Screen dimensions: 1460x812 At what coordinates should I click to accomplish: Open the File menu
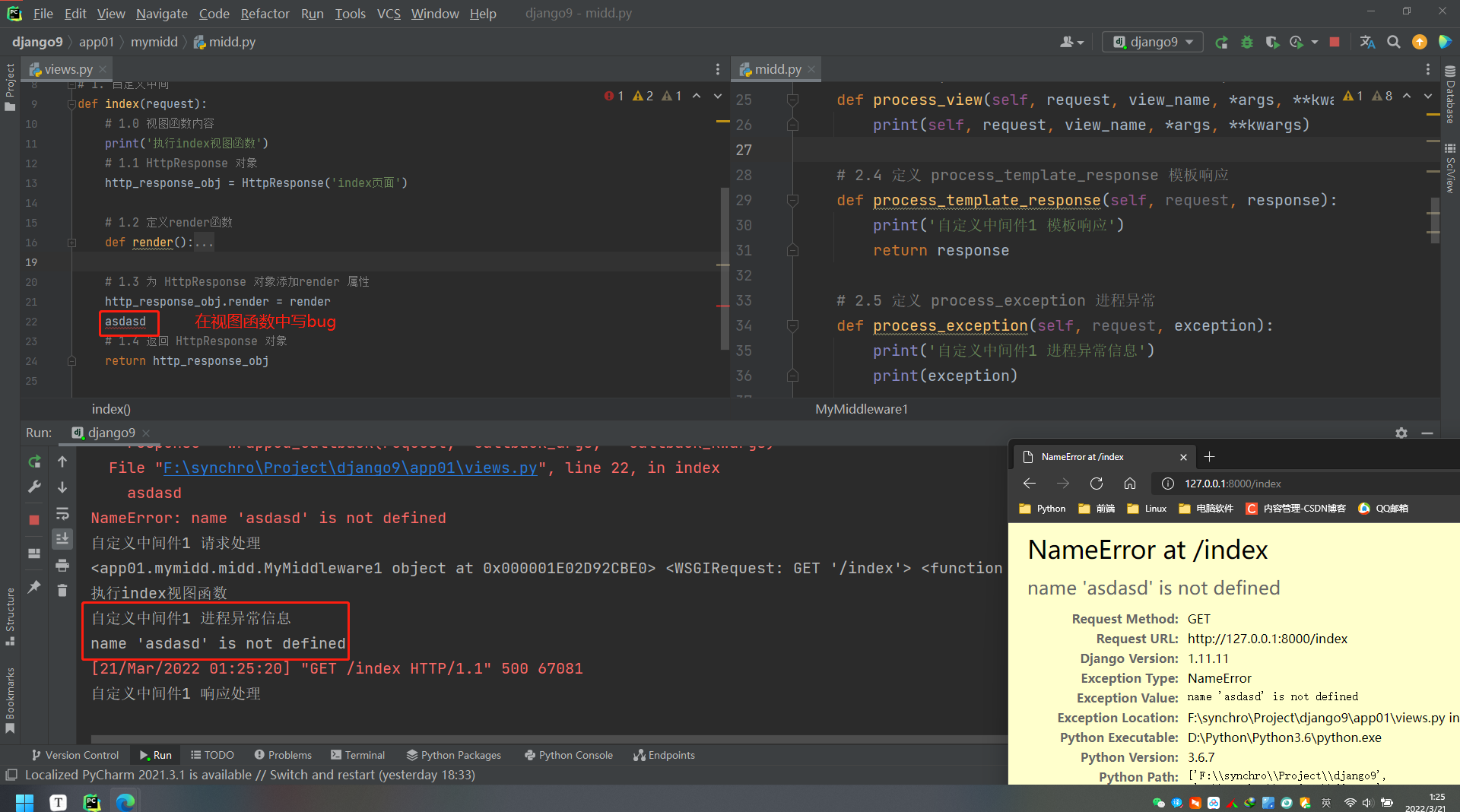[x=43, y=14]
